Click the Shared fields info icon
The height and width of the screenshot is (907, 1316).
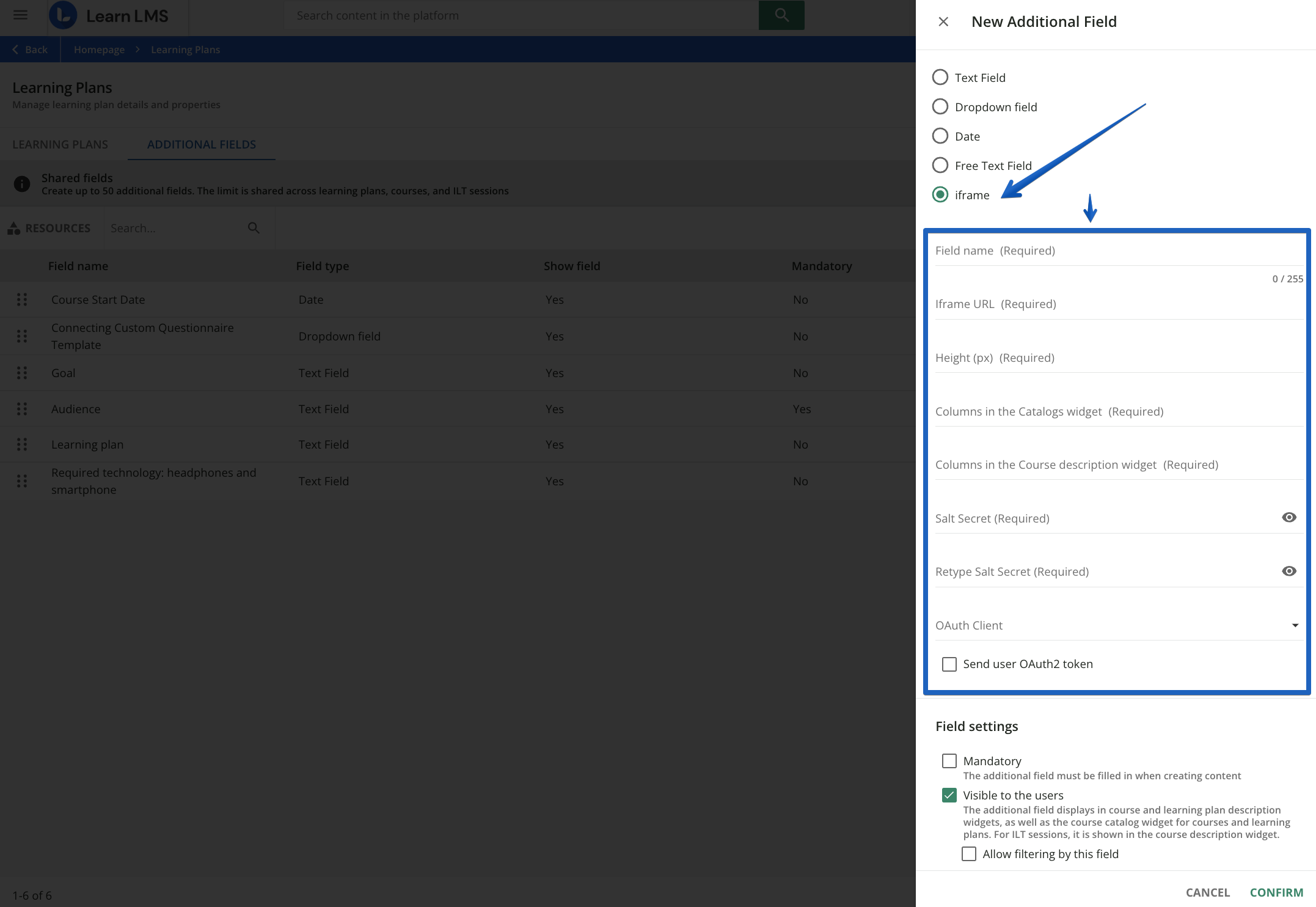point(22,184)
